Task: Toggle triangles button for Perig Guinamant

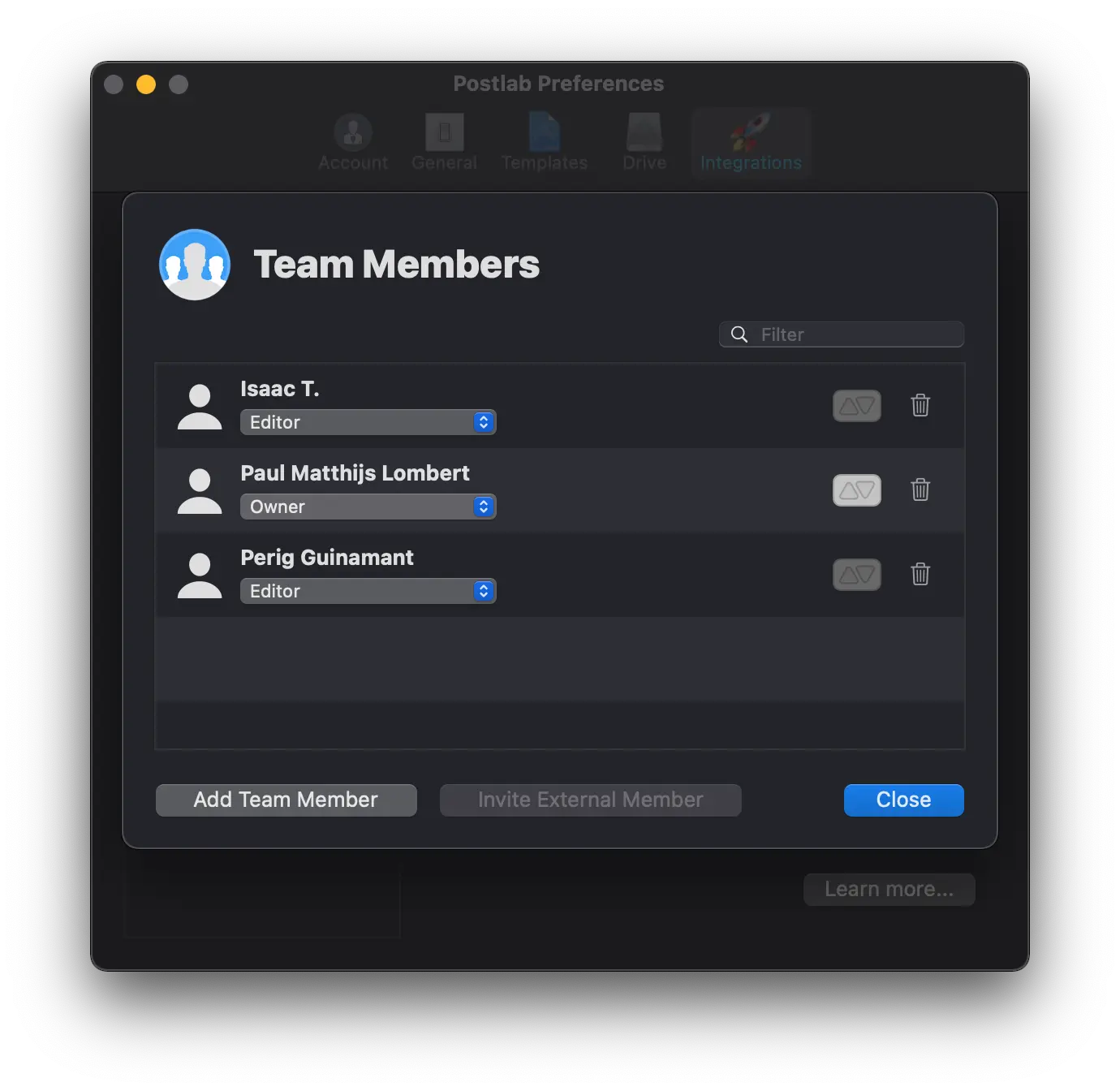Action: (x=856, y=575)
